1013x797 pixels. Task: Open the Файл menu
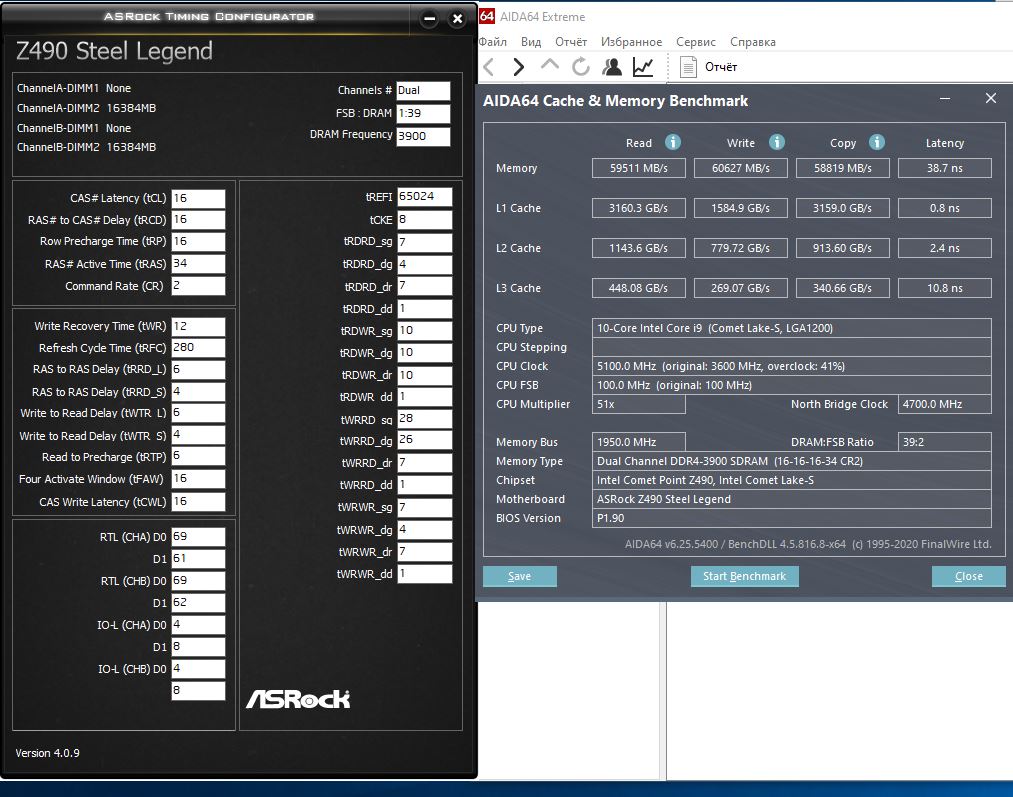point(492,42)
